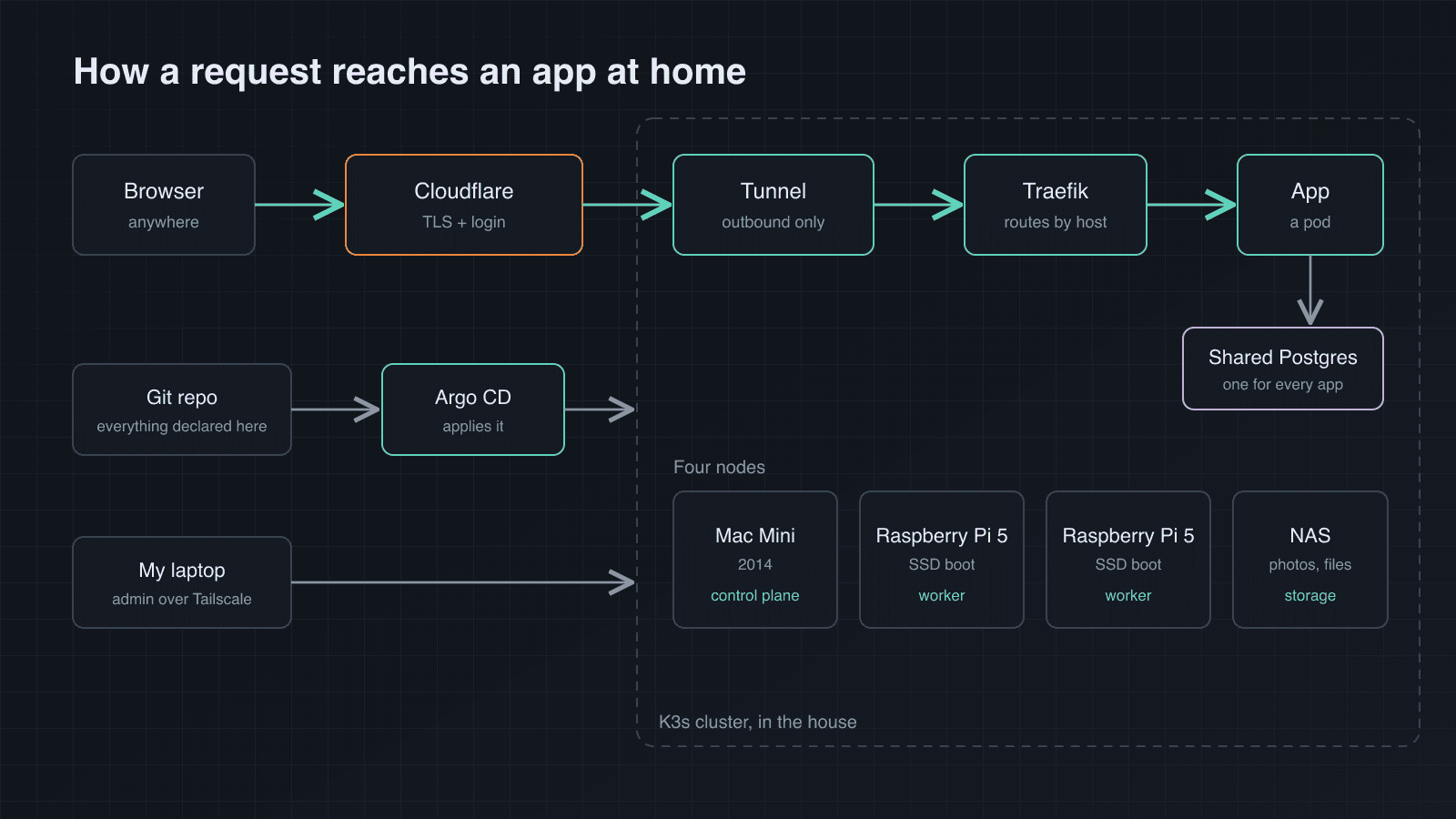Select the Tunnel outbound only box

(773, 205)
